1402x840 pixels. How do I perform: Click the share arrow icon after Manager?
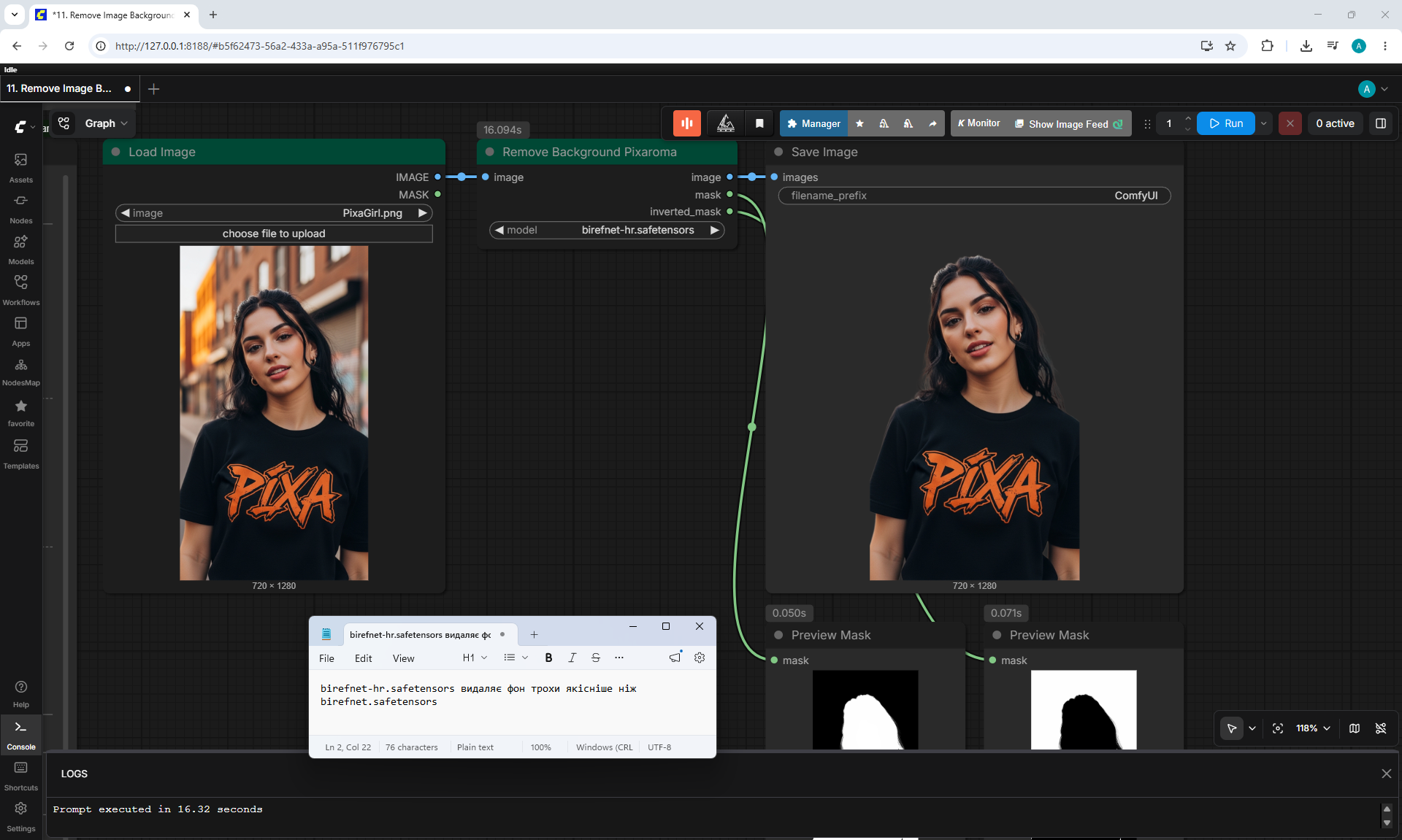(x=932, y=123)
